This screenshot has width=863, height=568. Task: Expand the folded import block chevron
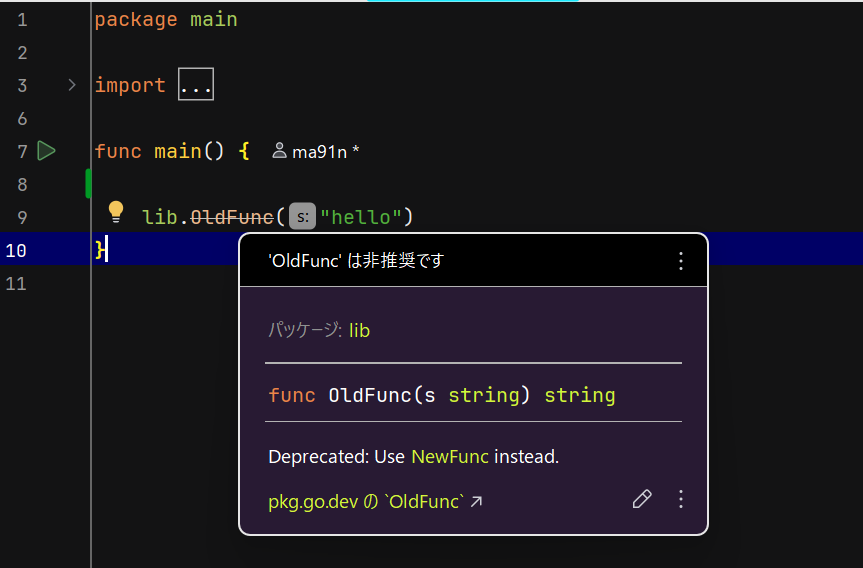(71, 85)
